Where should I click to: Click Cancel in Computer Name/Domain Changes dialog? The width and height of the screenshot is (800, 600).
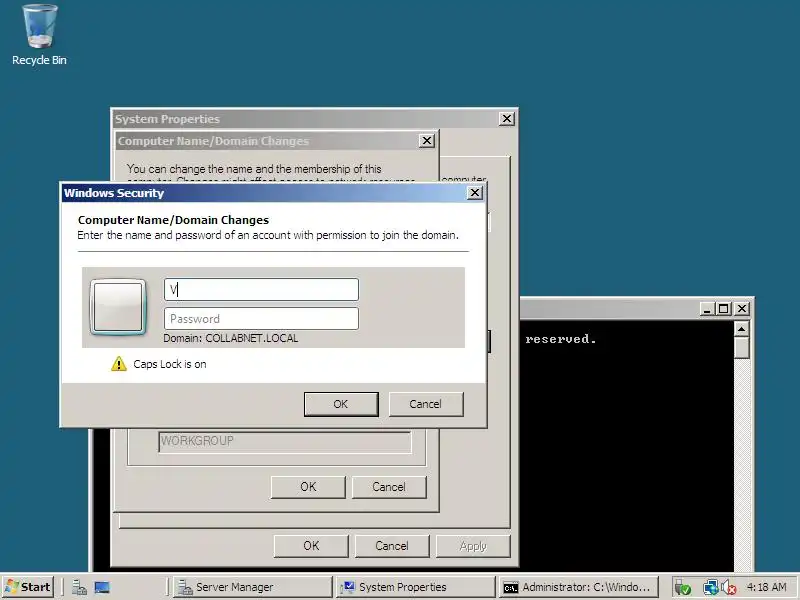click(x=389, y=487)
